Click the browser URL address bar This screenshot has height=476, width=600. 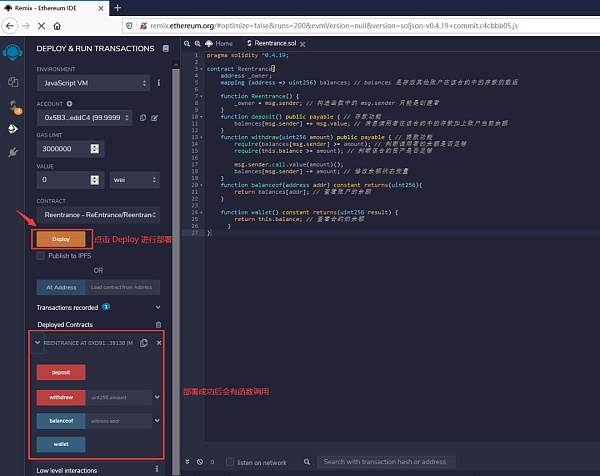pyautogui.click(x=360, y=26)
